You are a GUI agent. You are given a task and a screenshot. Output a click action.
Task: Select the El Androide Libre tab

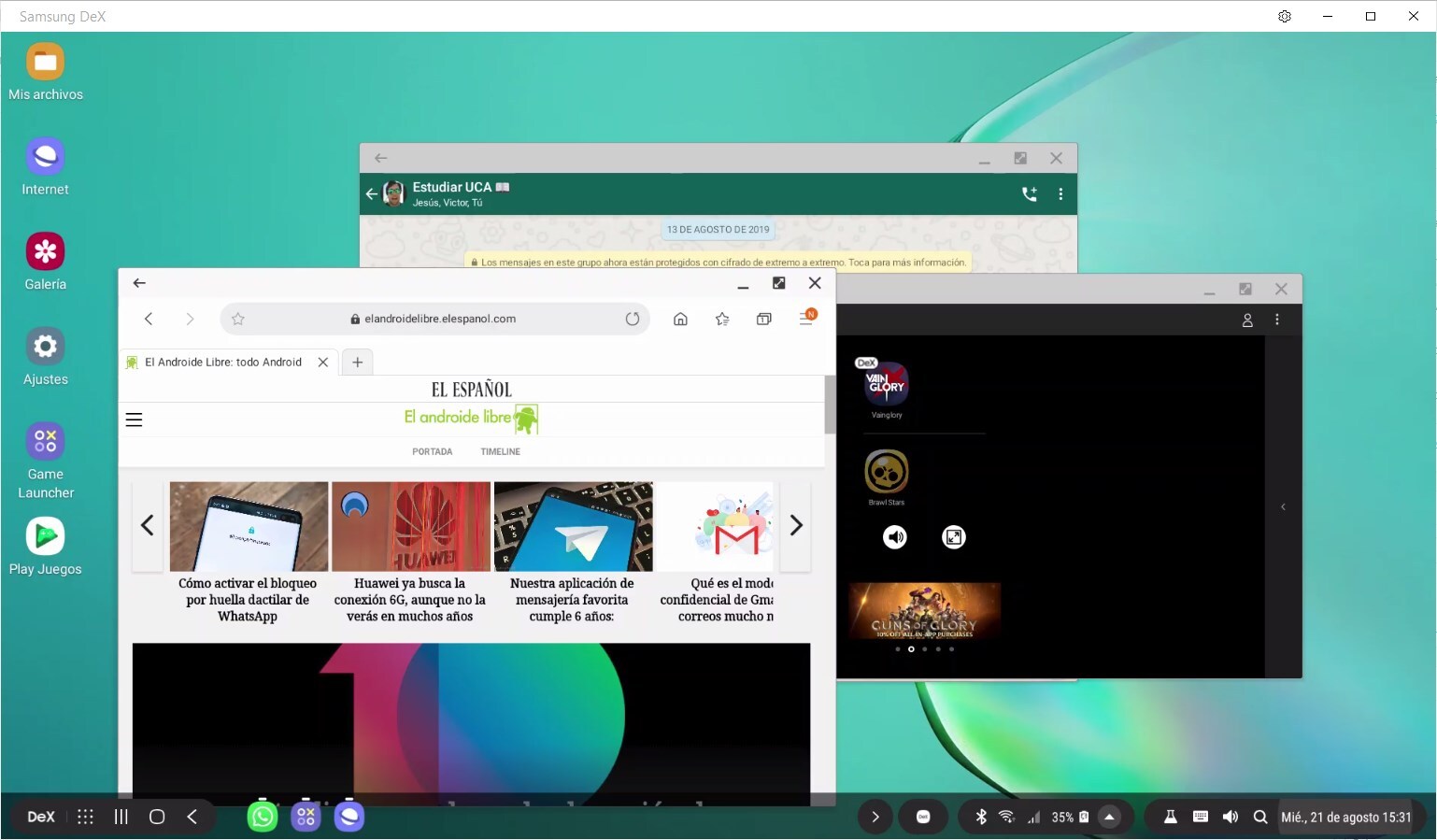pos(223,363)
